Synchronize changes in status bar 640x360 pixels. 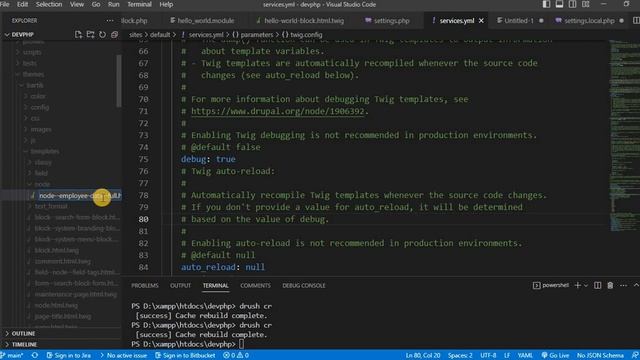tap(35, 356)
